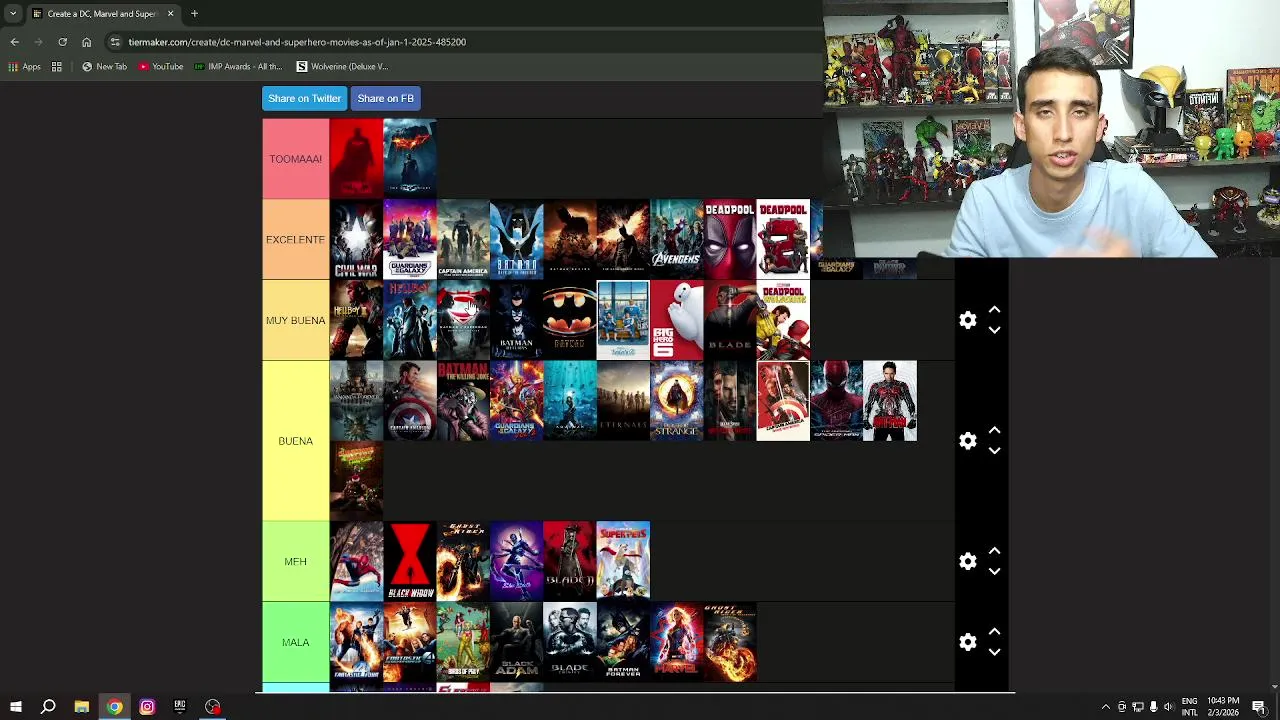Image resolution: width=1280 pixels, height=720 pixels.
Task: Open Windows notification center
Action: (x=1259, y=707)
